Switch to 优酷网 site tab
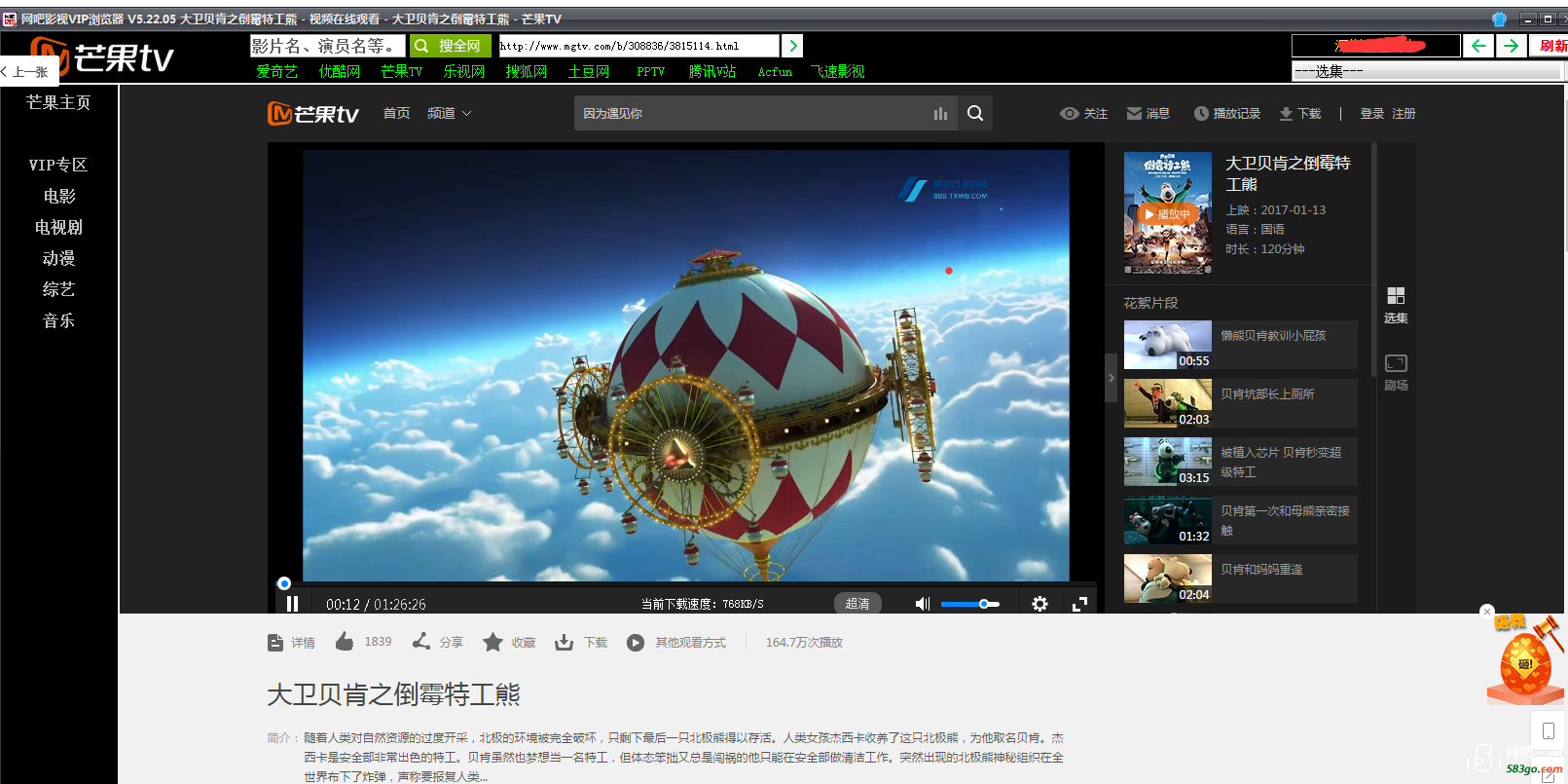 pos(340,71)
